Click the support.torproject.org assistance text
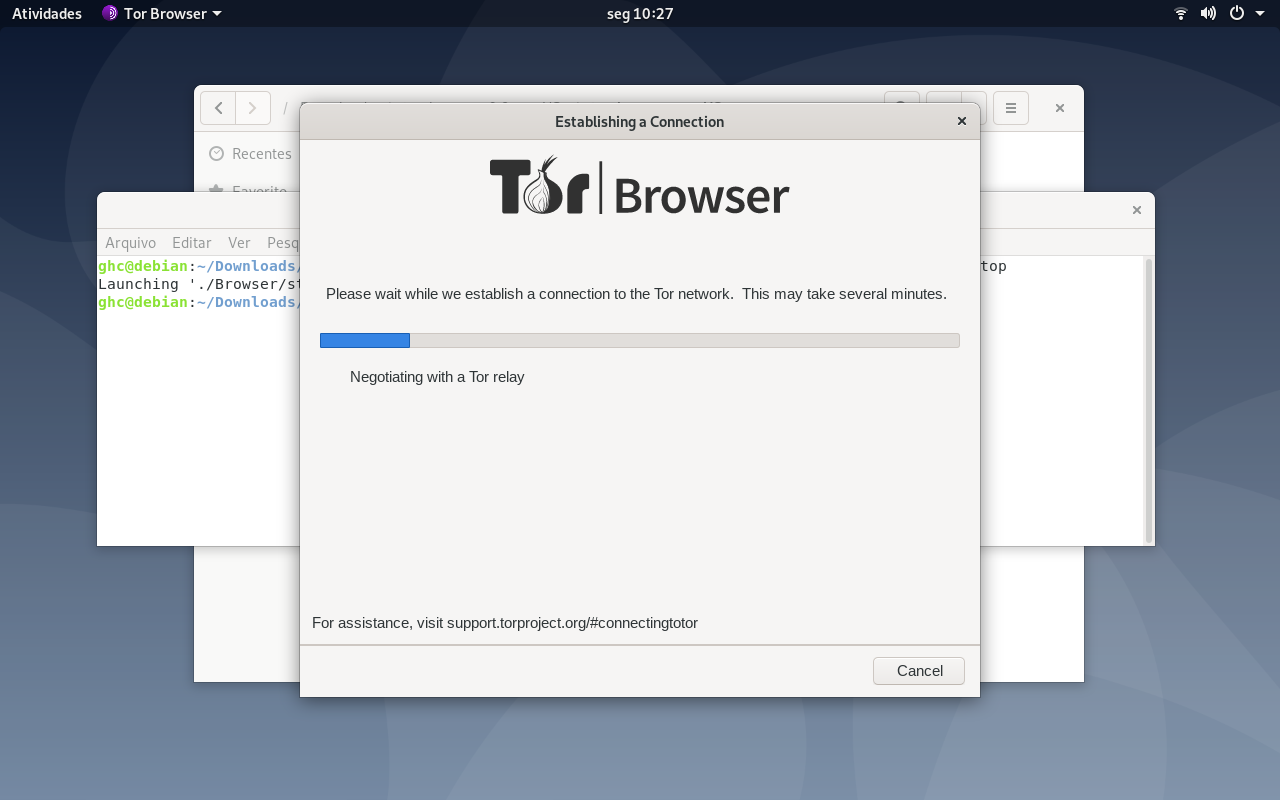The image size is (1280, 800). pyautogui.click(x=505, y=623)
